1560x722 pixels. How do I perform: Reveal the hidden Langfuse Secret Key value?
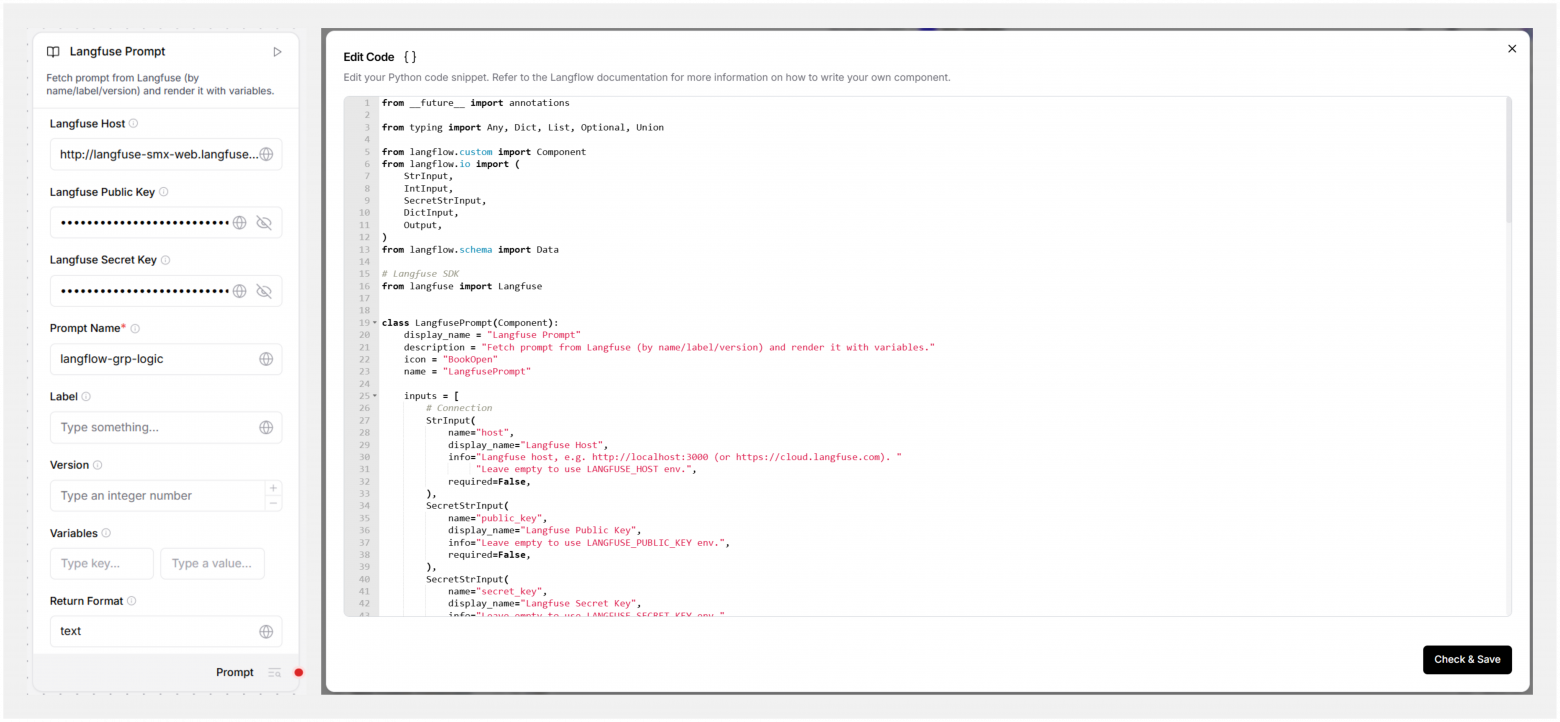click(x=264, y=291)
